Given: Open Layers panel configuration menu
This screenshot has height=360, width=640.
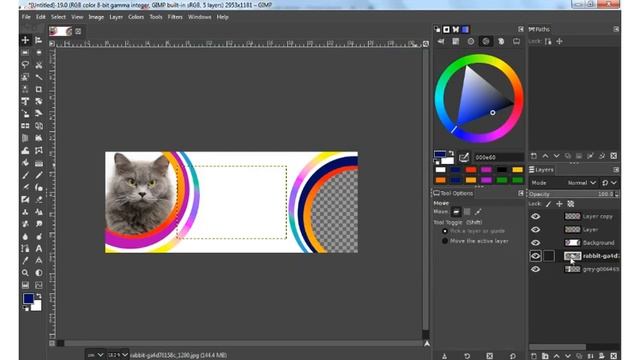Looking at the screenshot, I should [616, 169].
